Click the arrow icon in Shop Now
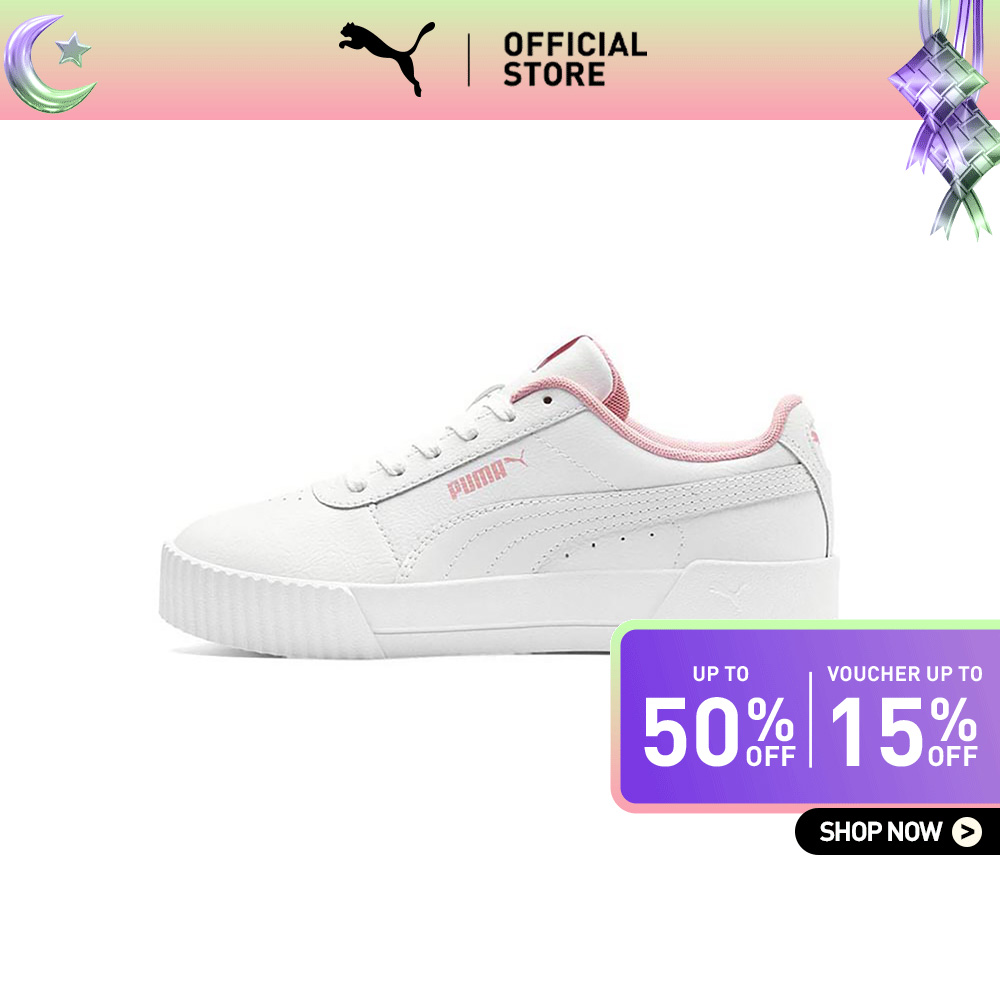Image resolution: width=1000 pixels, height=1000 pixels. point(967,832)
